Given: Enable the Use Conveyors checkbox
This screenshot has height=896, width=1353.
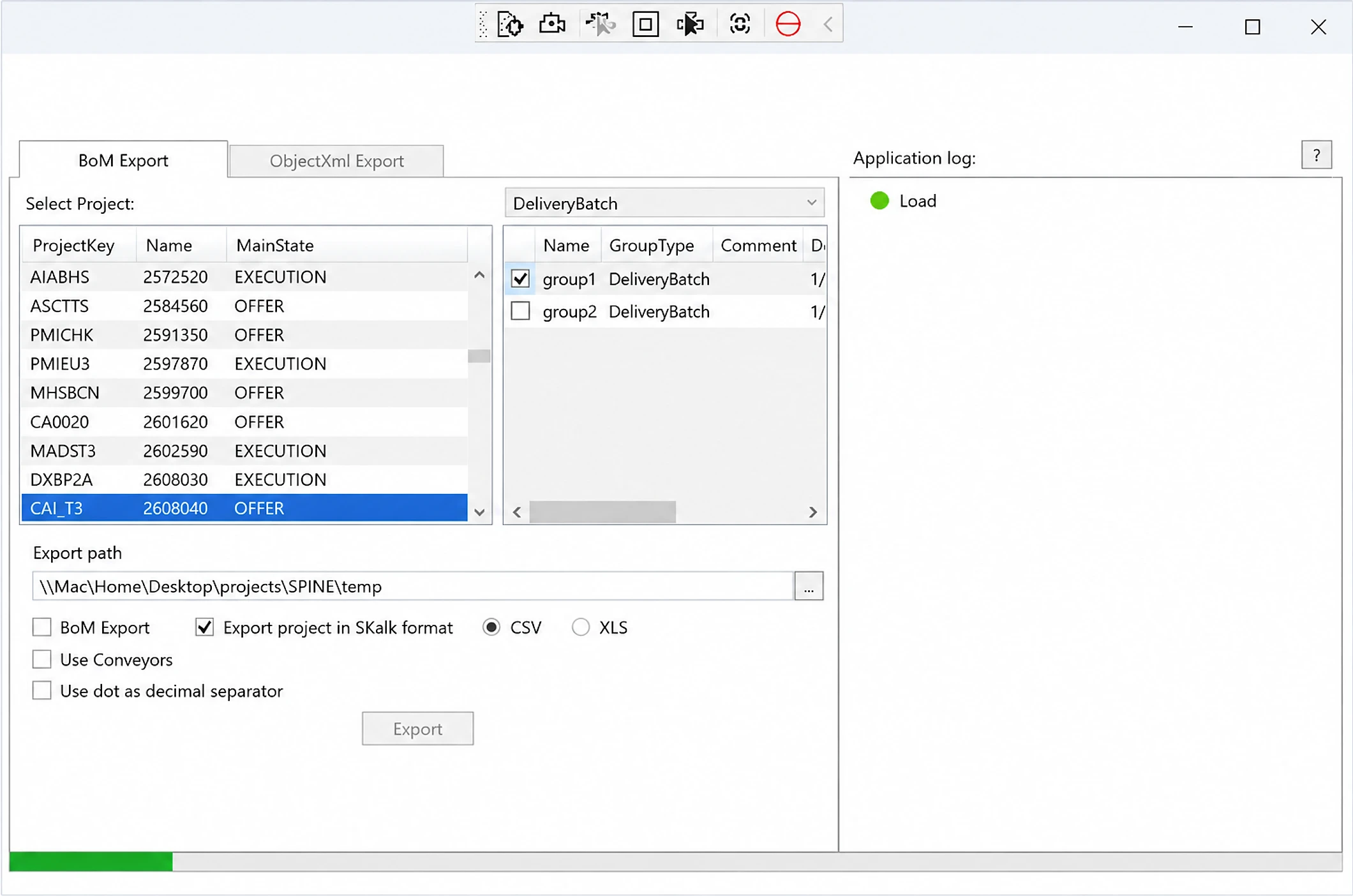Looking at the screenshot, I should 42,659.
